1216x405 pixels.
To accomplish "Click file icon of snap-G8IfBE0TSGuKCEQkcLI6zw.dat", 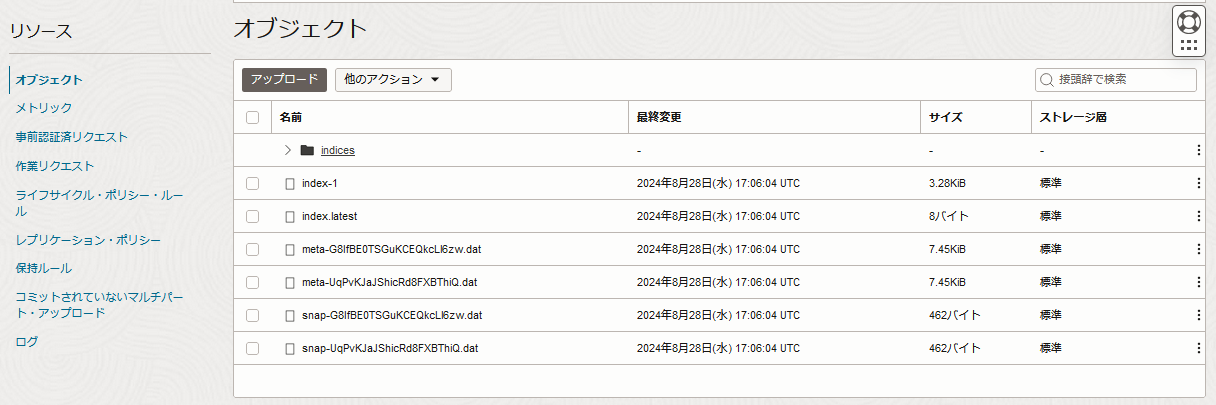I will (291, 315).
